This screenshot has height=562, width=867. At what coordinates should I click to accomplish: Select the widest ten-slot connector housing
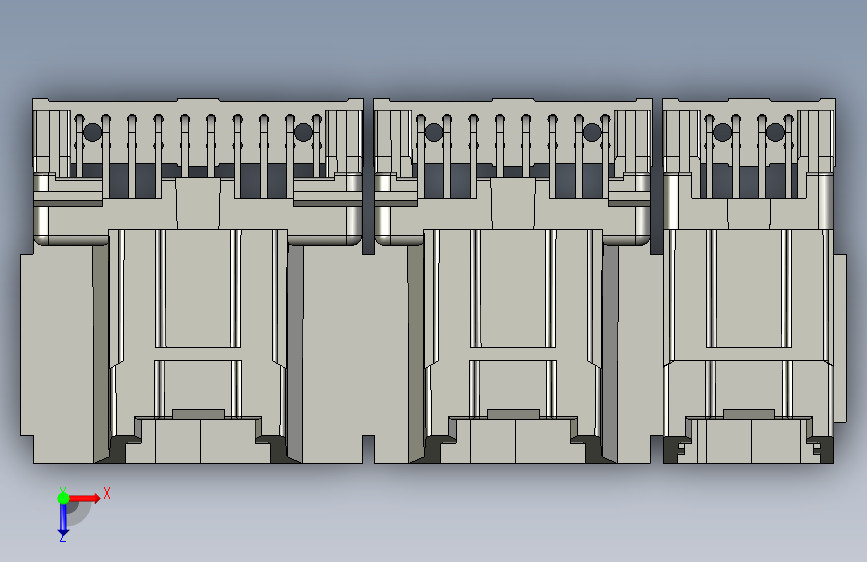[197, 281]
